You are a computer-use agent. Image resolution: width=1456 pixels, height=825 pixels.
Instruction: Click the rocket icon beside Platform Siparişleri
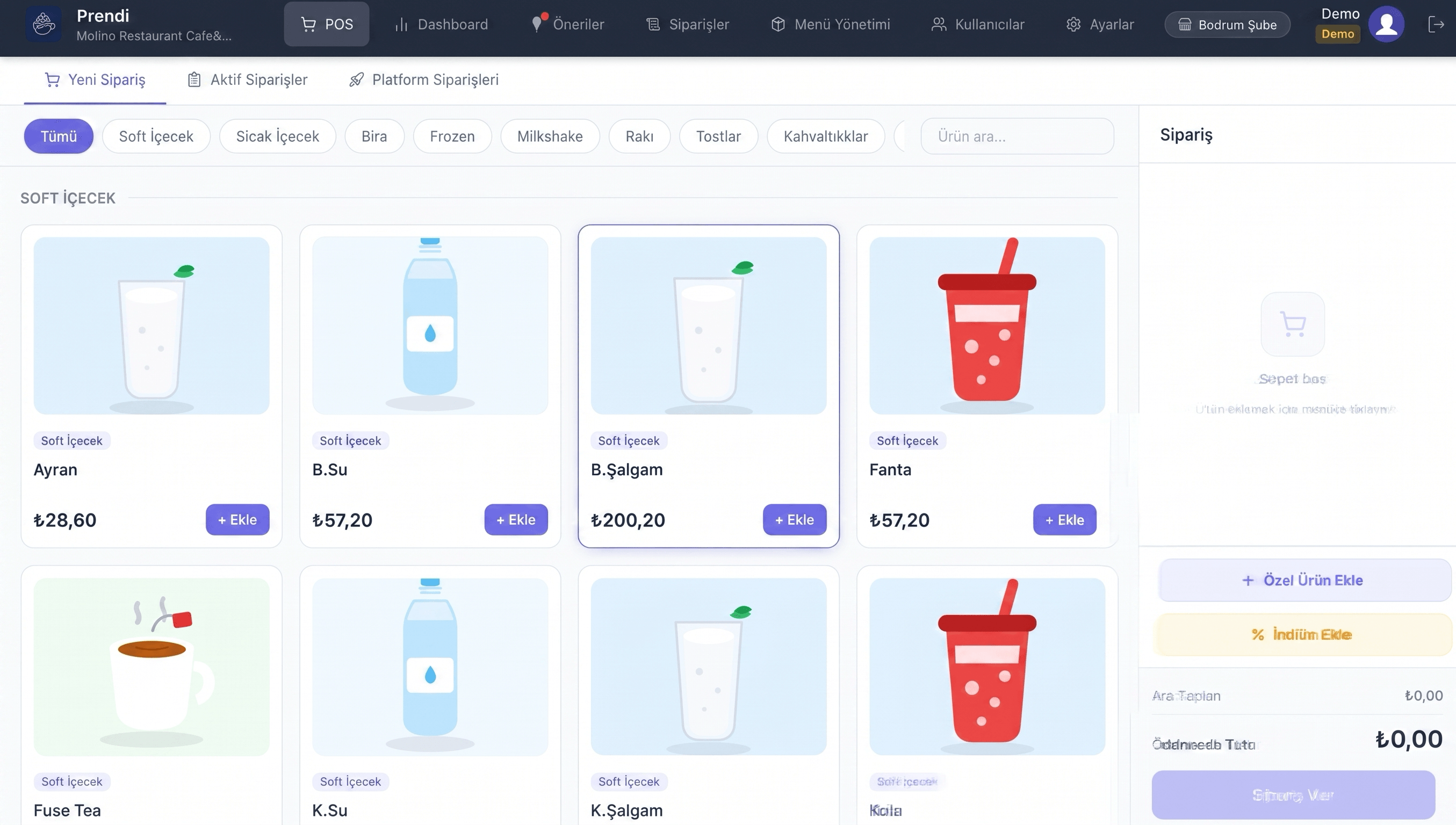coord(357,80)
